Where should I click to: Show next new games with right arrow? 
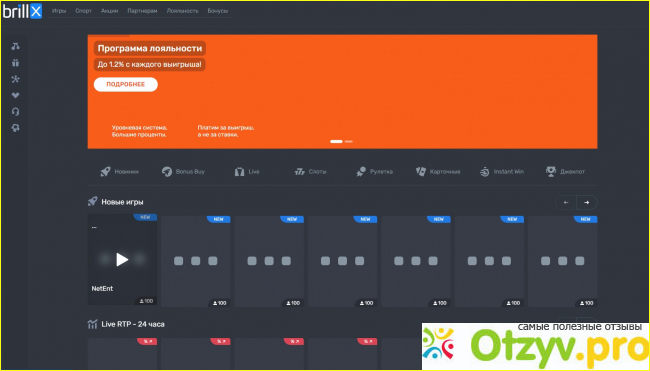(x=587, y=202)
